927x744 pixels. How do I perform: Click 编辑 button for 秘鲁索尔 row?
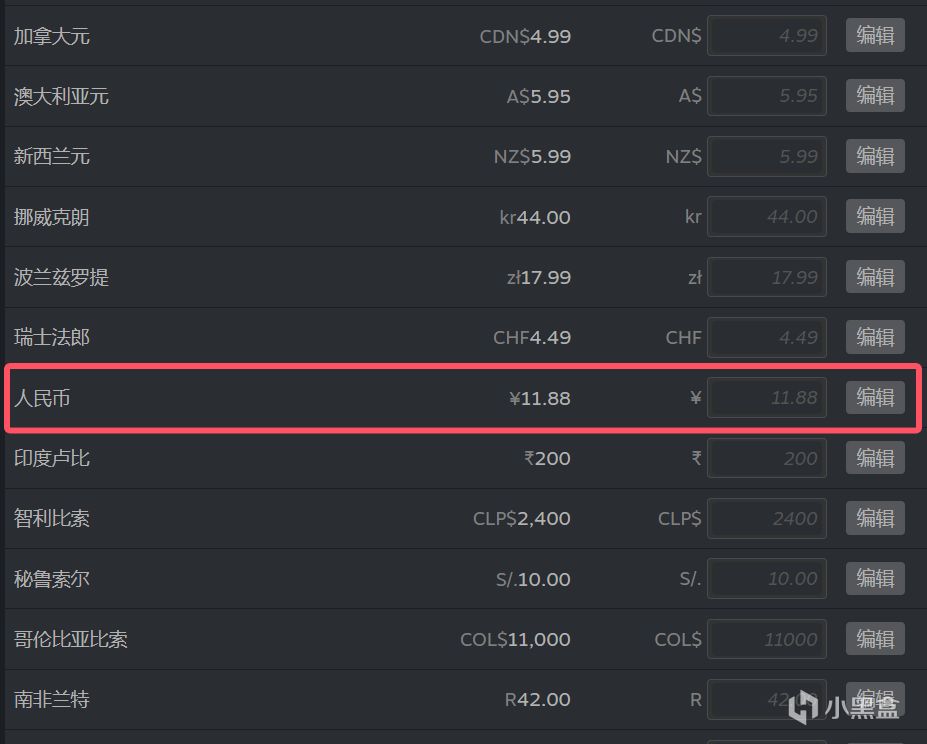[x=875, y=578]
